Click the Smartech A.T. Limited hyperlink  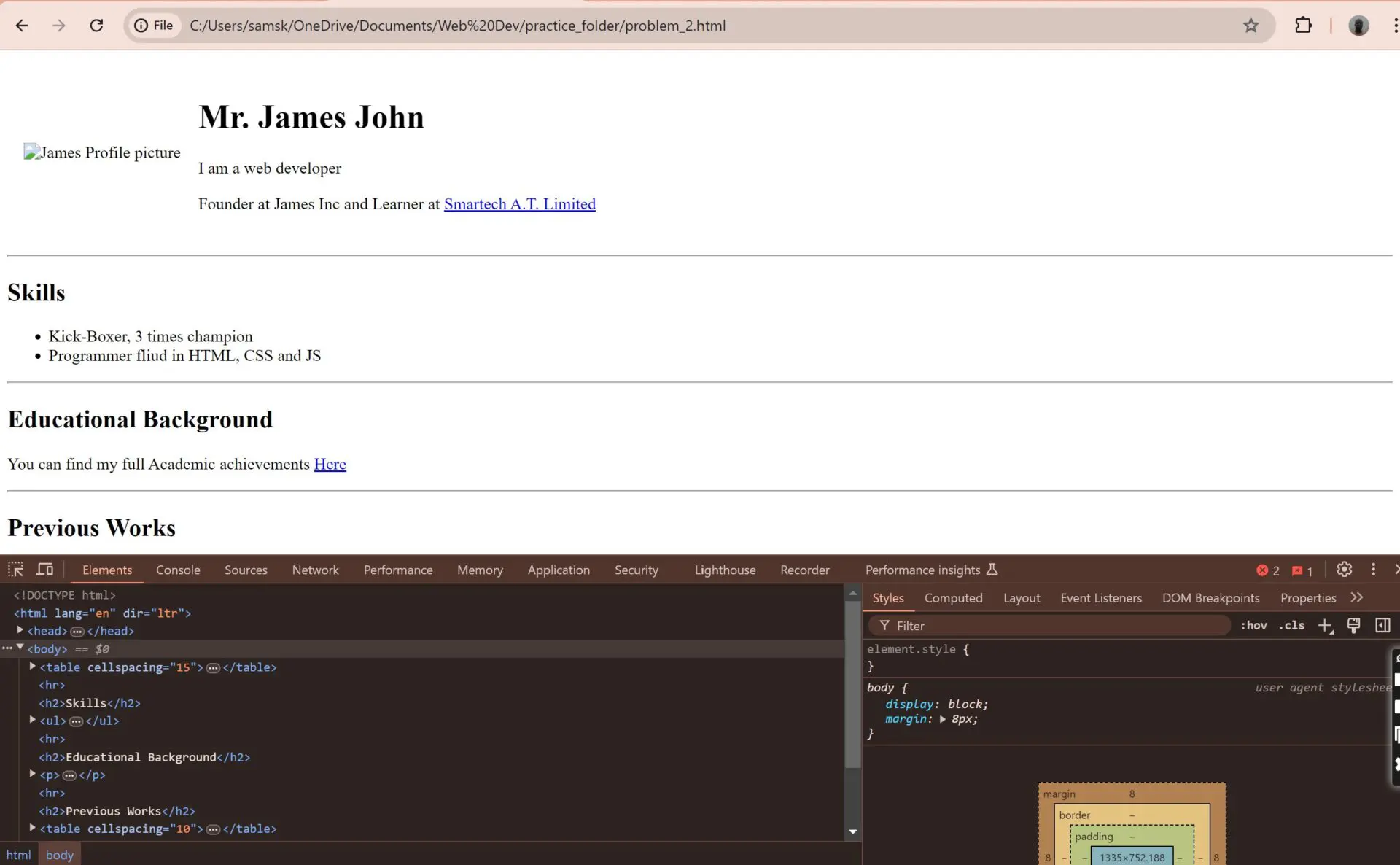[x=519, y=204]
